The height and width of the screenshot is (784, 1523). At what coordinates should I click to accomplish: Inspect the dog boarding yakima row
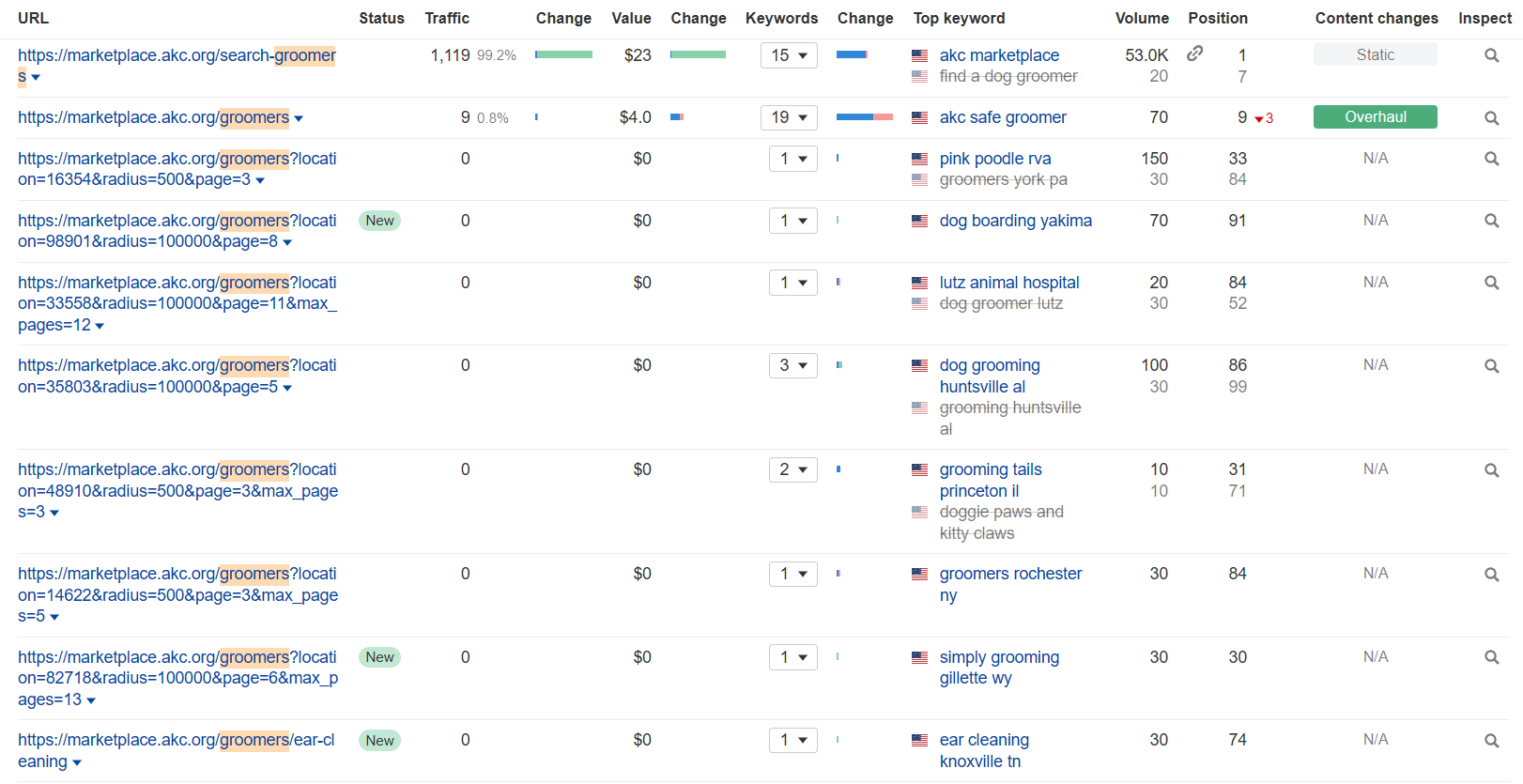1491,221
